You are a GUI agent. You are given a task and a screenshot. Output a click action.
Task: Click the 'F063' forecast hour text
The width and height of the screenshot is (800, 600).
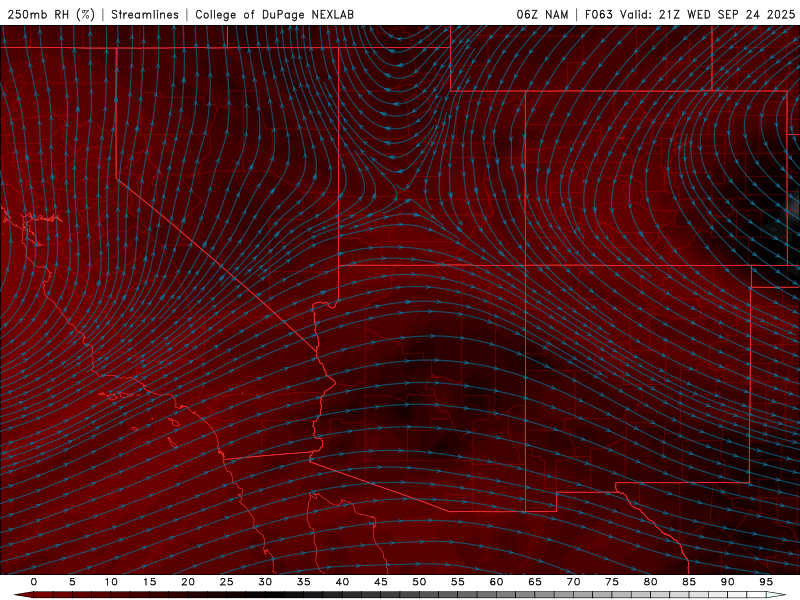tap(598, 14)
